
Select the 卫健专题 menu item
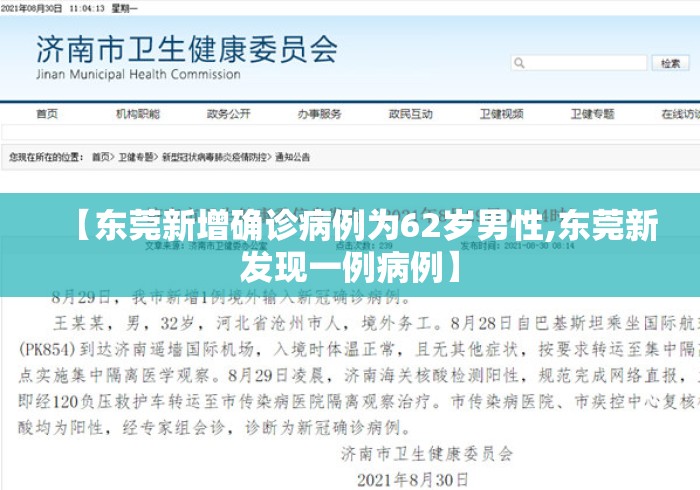click(x=593, y=114)
